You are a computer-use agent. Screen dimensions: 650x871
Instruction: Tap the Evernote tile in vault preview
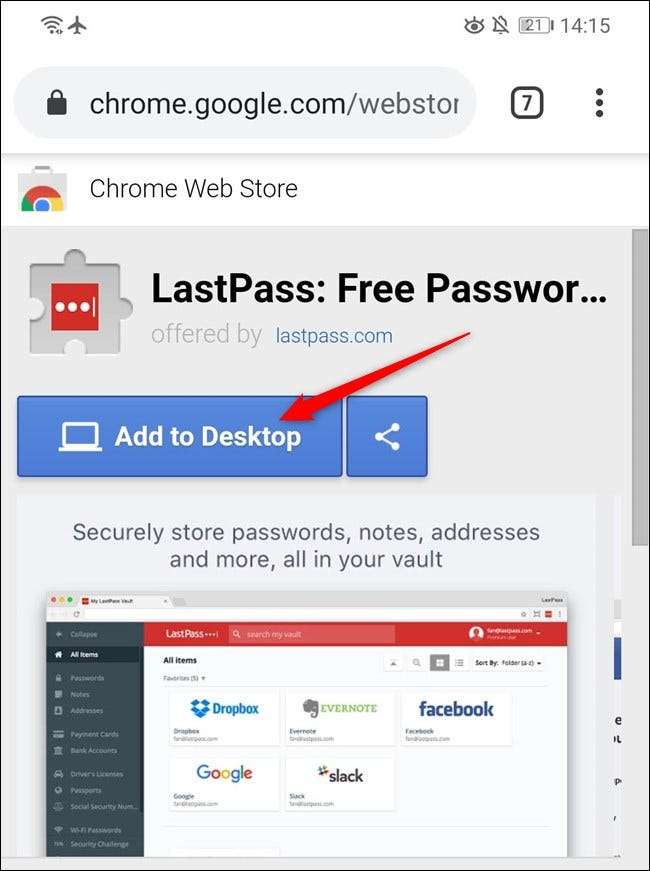pyautogui.click(x=340, y=718)
